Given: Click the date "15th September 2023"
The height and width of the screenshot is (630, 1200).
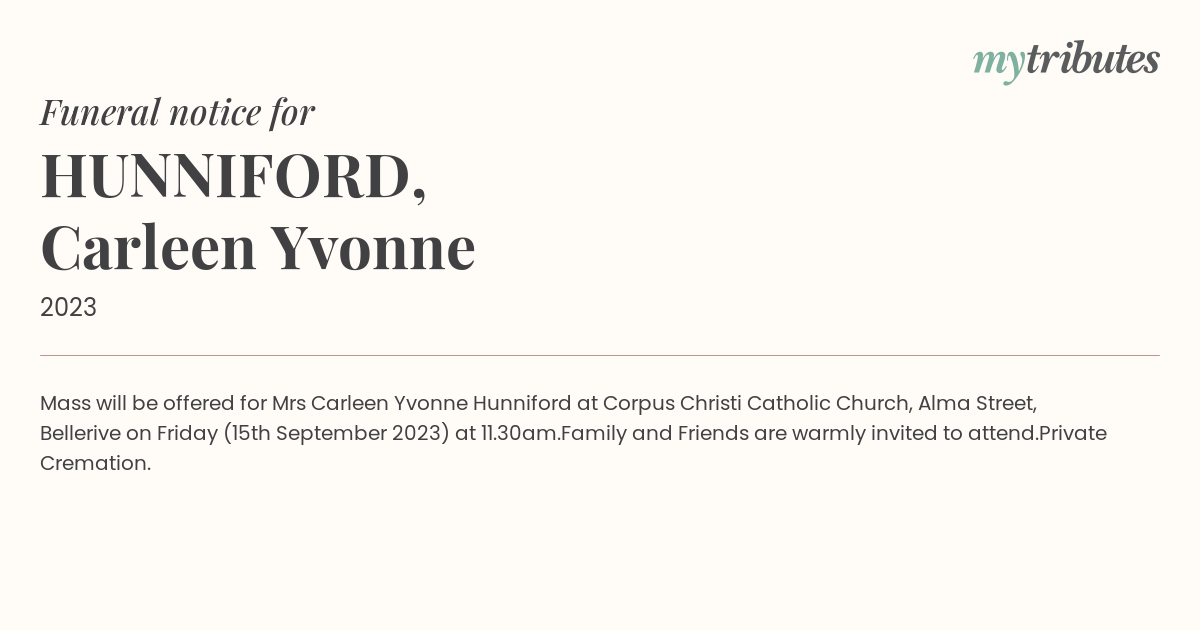Looking at the screenshot, I should tap(336, 434).
